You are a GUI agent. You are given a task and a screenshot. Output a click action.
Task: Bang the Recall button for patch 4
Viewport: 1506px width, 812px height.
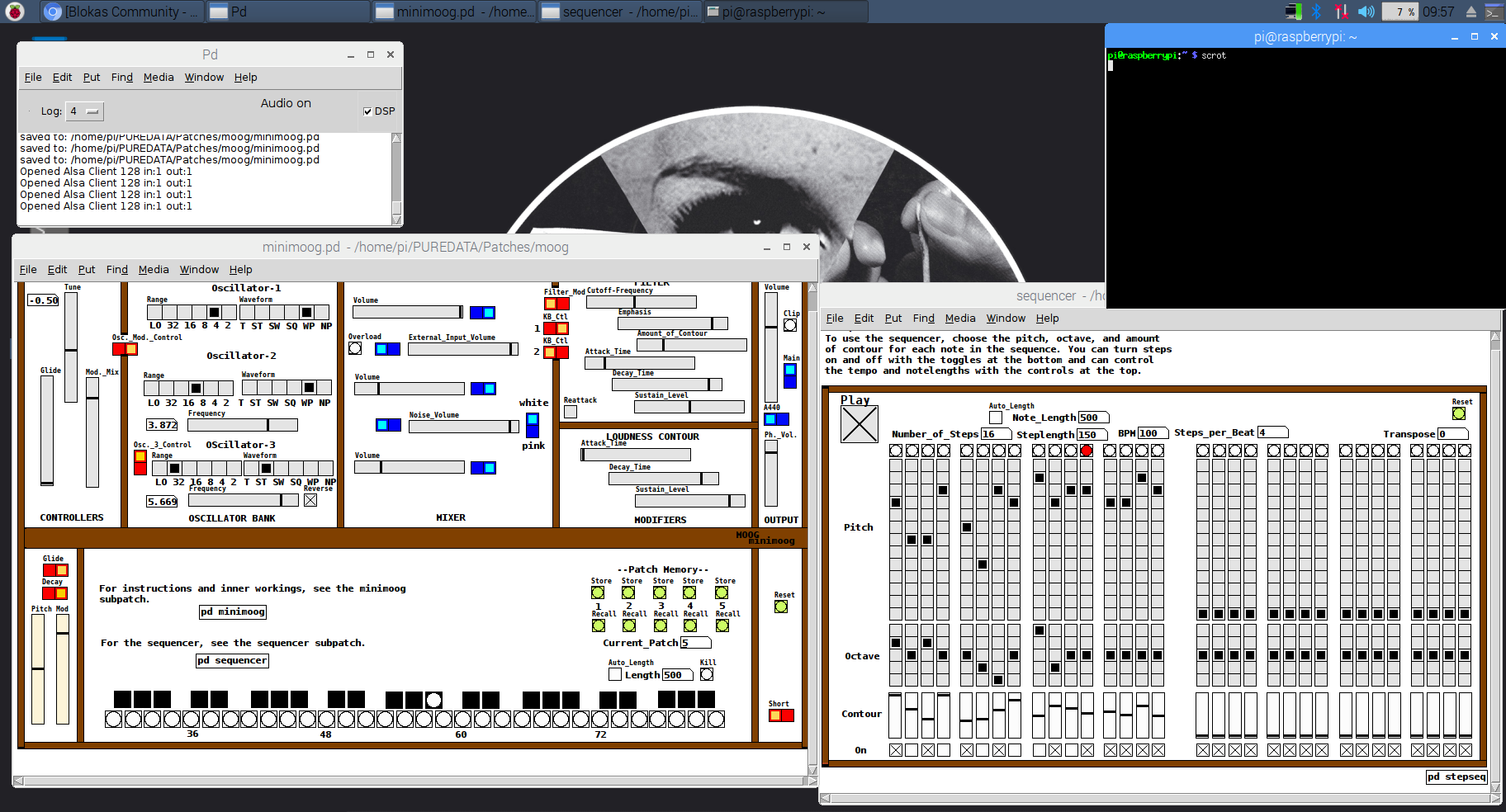[x=690, y=626]
